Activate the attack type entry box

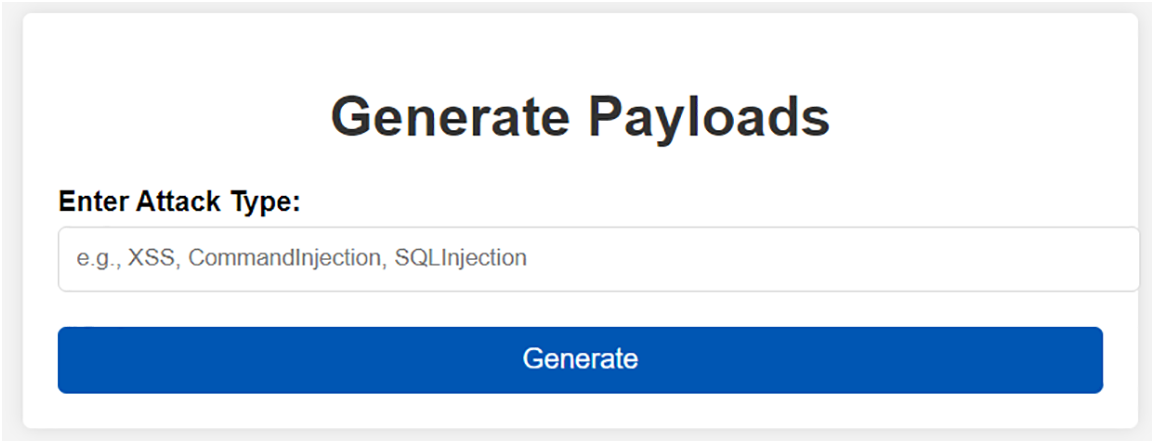coord(598,259)
